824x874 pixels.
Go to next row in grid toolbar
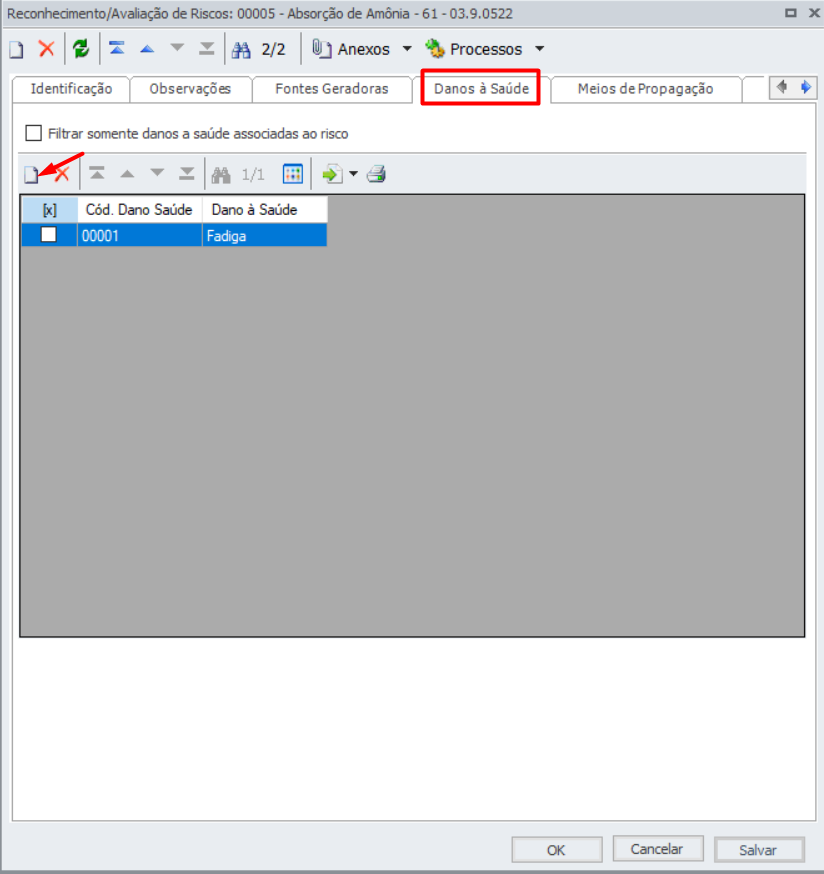pos(157,173)
